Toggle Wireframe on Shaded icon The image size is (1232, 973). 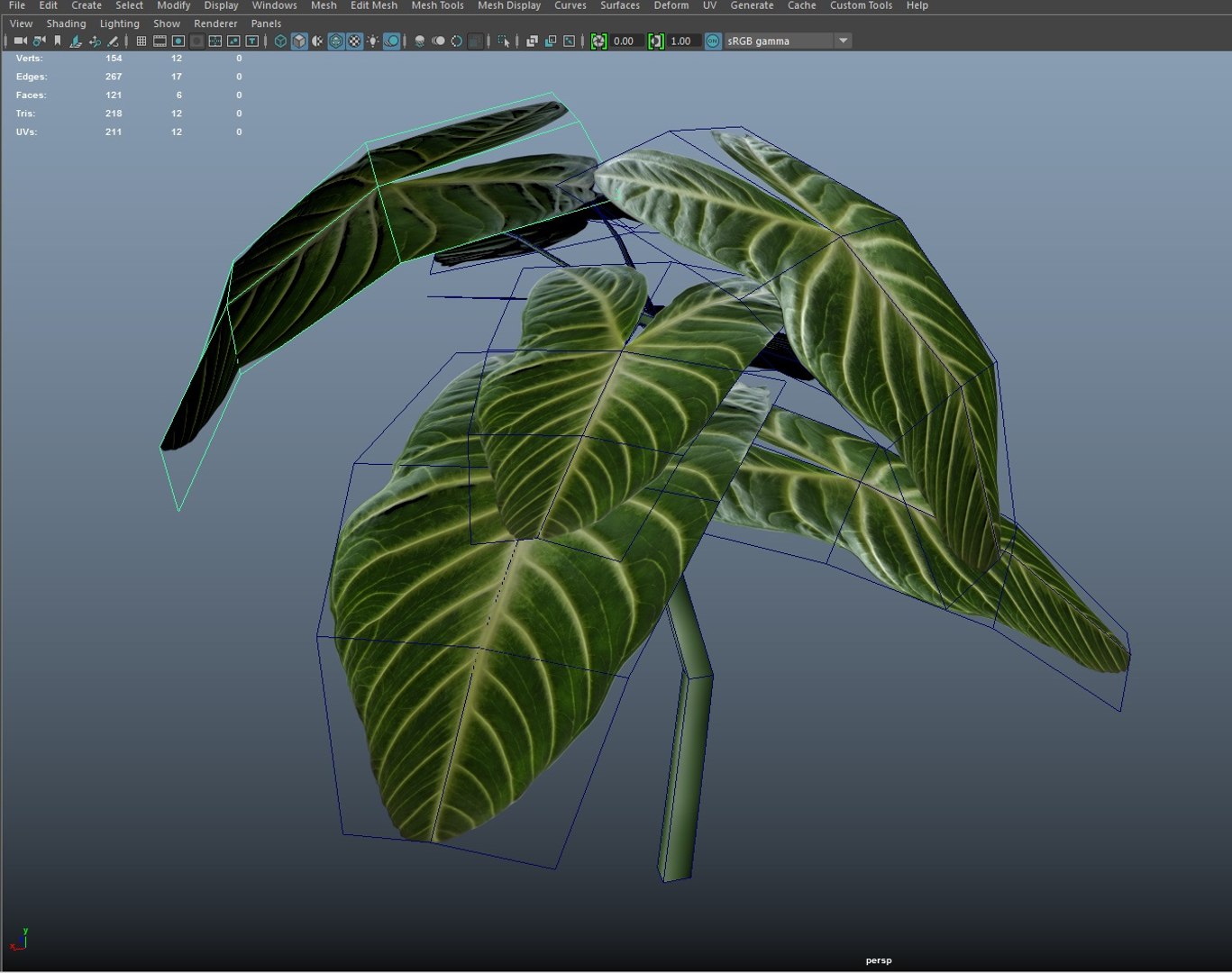click(x=336, y=41)
